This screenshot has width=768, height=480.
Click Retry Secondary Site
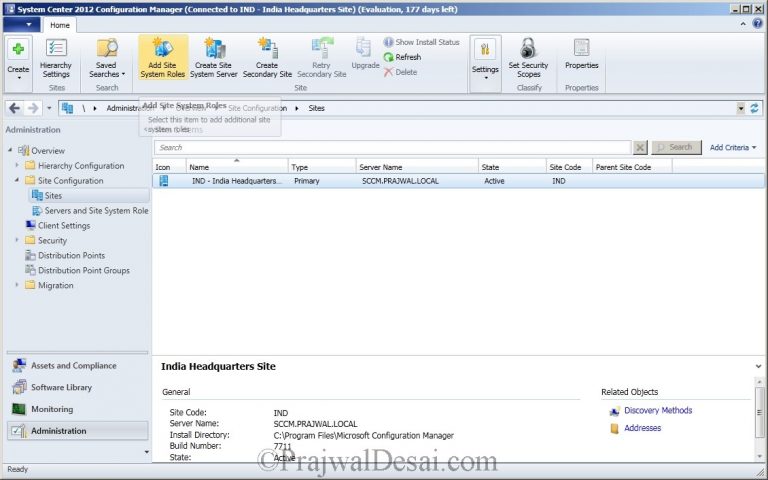[321, 59]
